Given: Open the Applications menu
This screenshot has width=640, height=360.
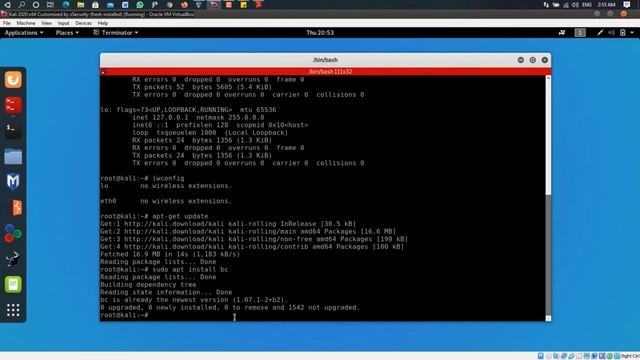Looking at the screenshot, I should pyautogui.click(x=24, y=33).
